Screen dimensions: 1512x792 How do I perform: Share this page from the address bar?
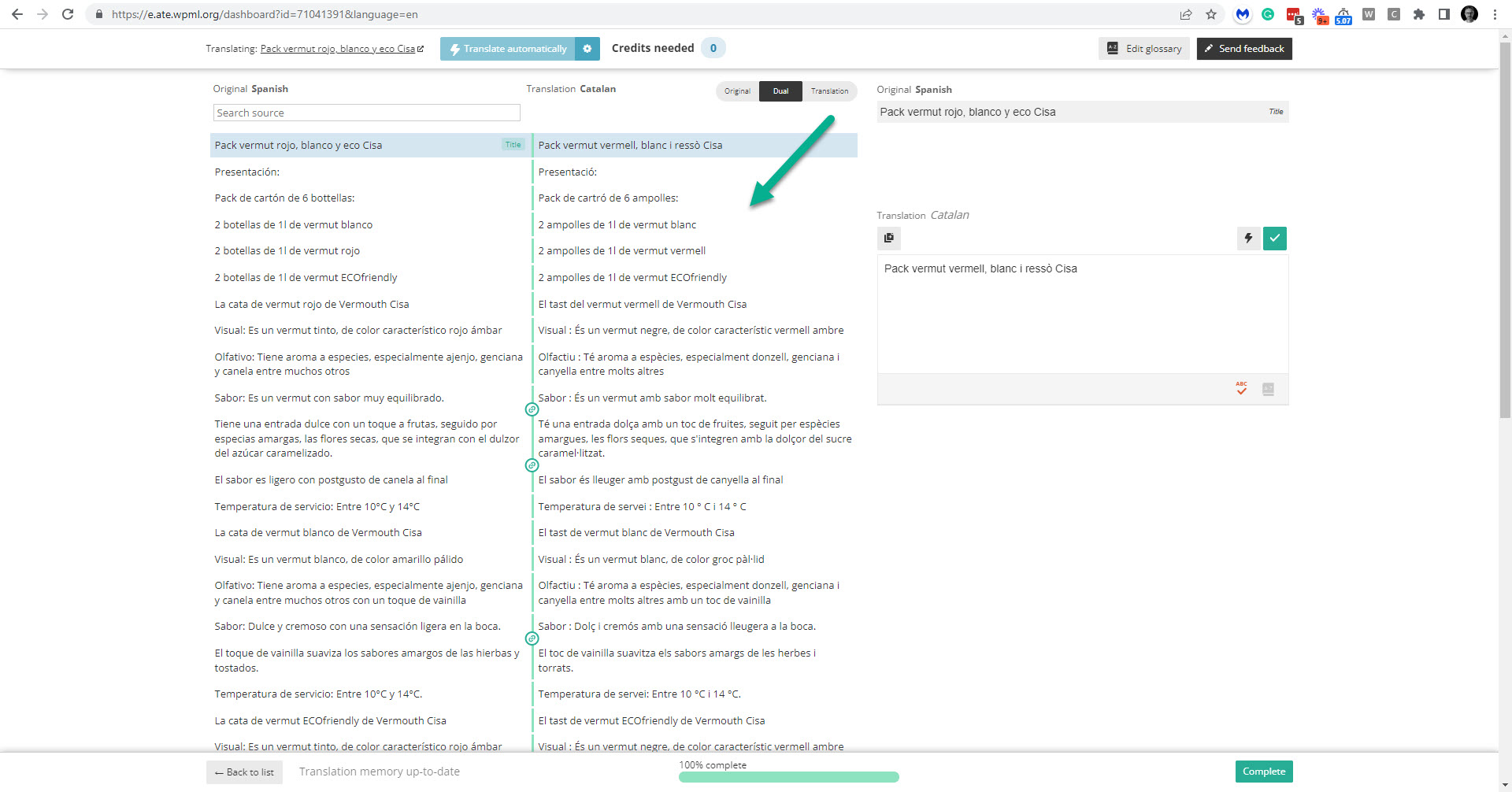[x=1186, y=14]
